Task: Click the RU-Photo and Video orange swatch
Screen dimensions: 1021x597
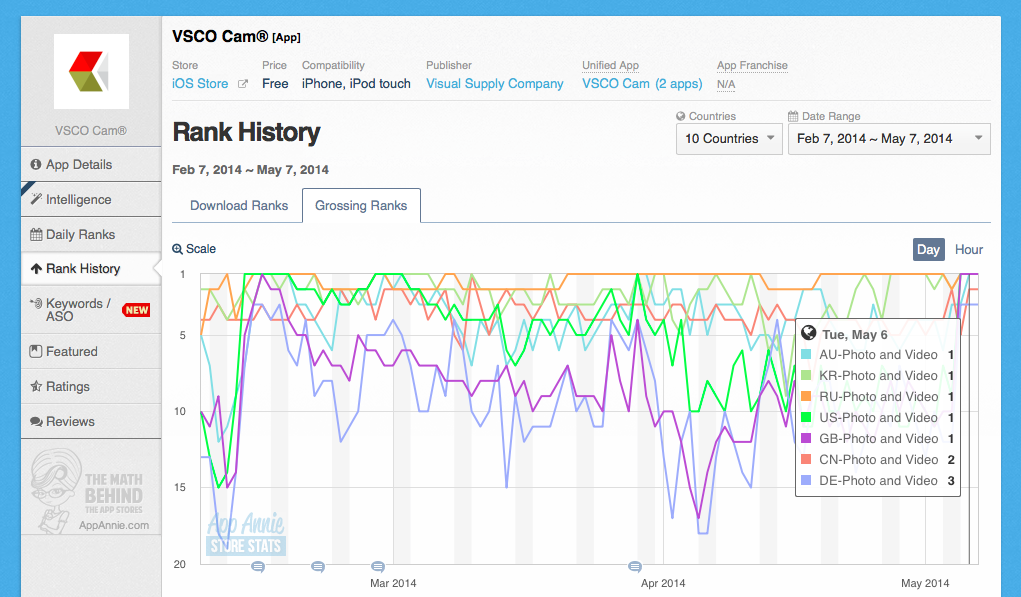Action: coord(806,396)
